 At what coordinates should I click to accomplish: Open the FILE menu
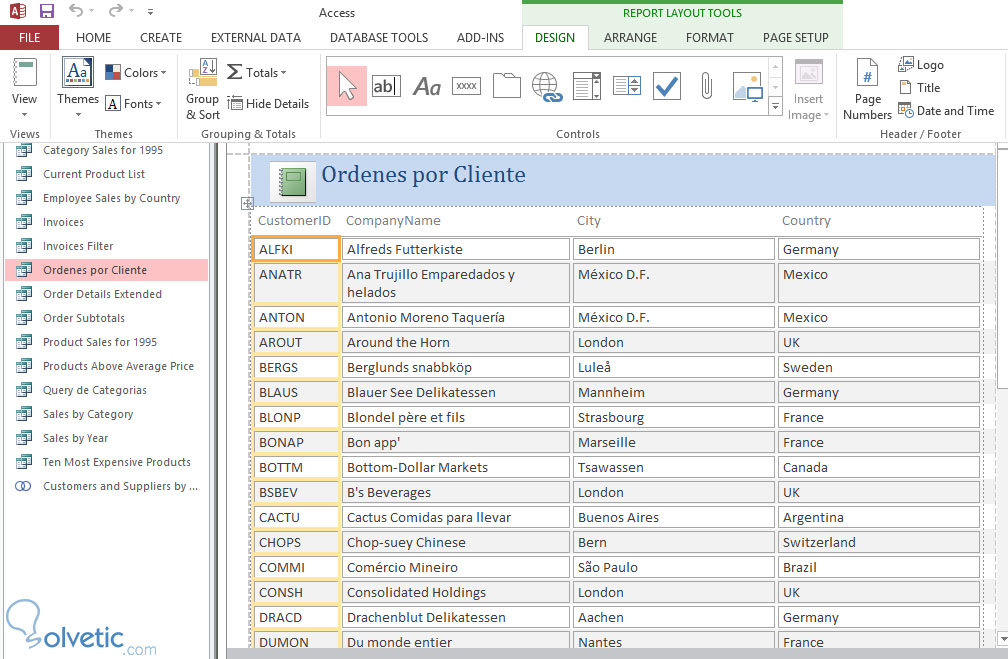[x=29, y=38]
